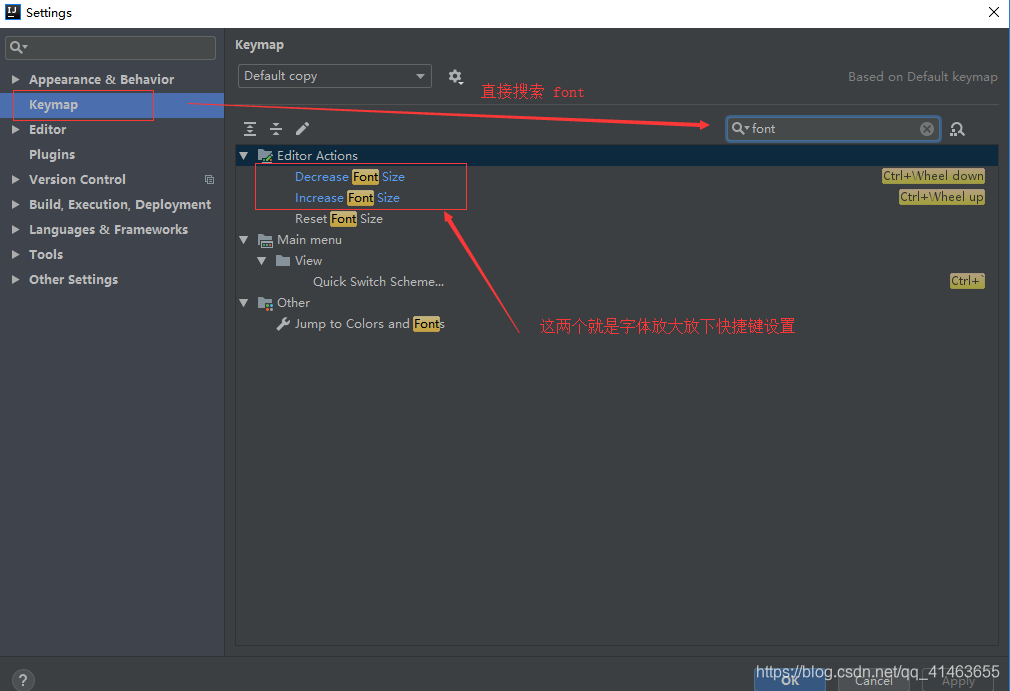Image resolution: width=1010 pixels, height=691 pixels.
Task: Focus the keymap search field containing font
Action: click(833, 129)
